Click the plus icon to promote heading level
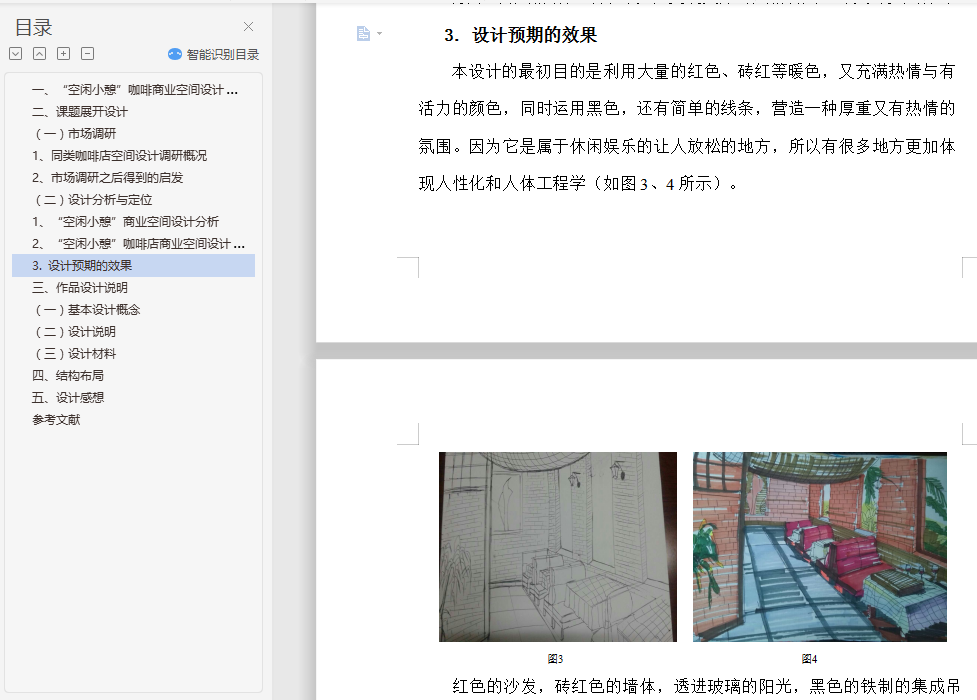This screenshot has width=977, height=700. 64,54
